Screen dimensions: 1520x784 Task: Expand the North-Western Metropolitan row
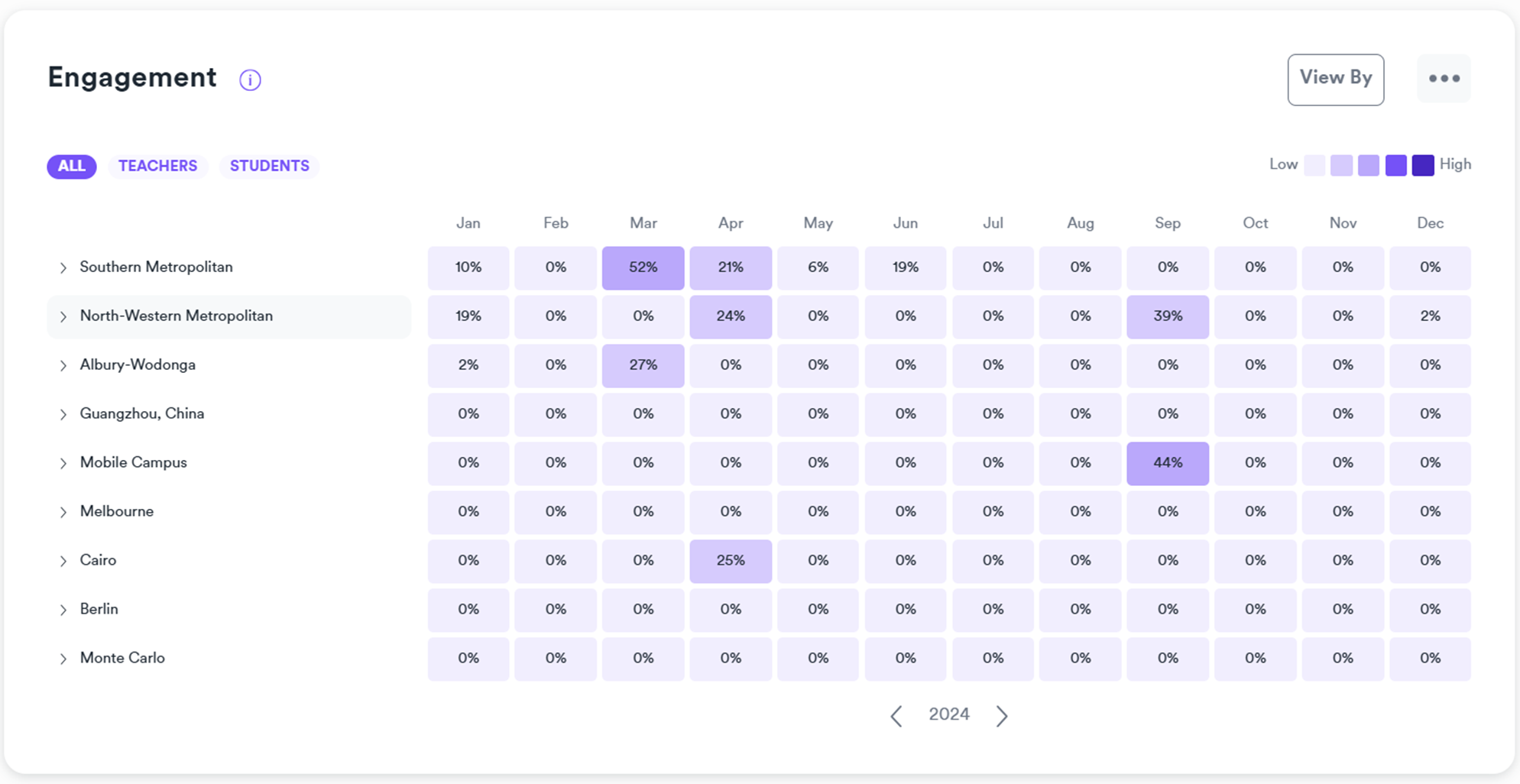click(x=63, y=316)
